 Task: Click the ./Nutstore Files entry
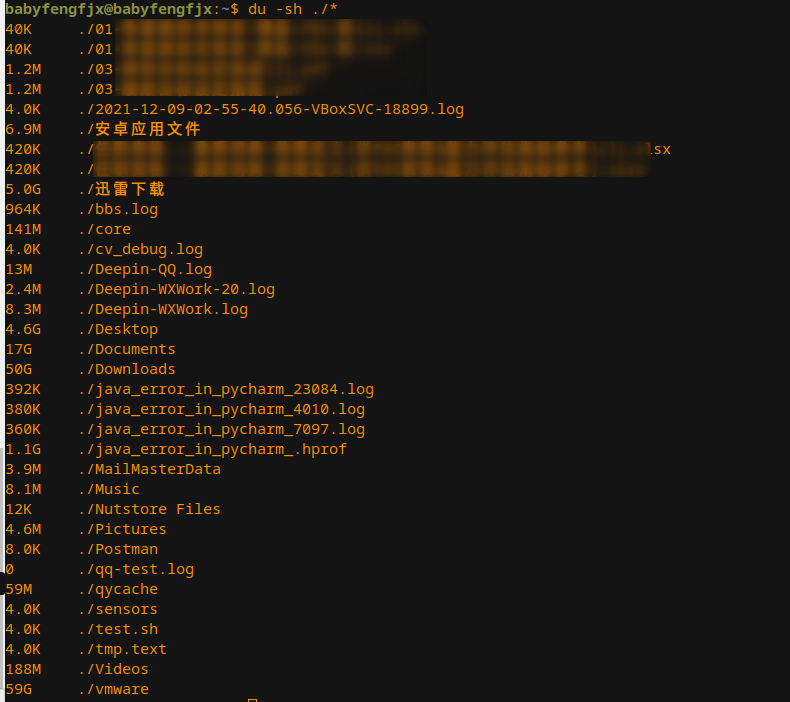click(x=149, y=509)
